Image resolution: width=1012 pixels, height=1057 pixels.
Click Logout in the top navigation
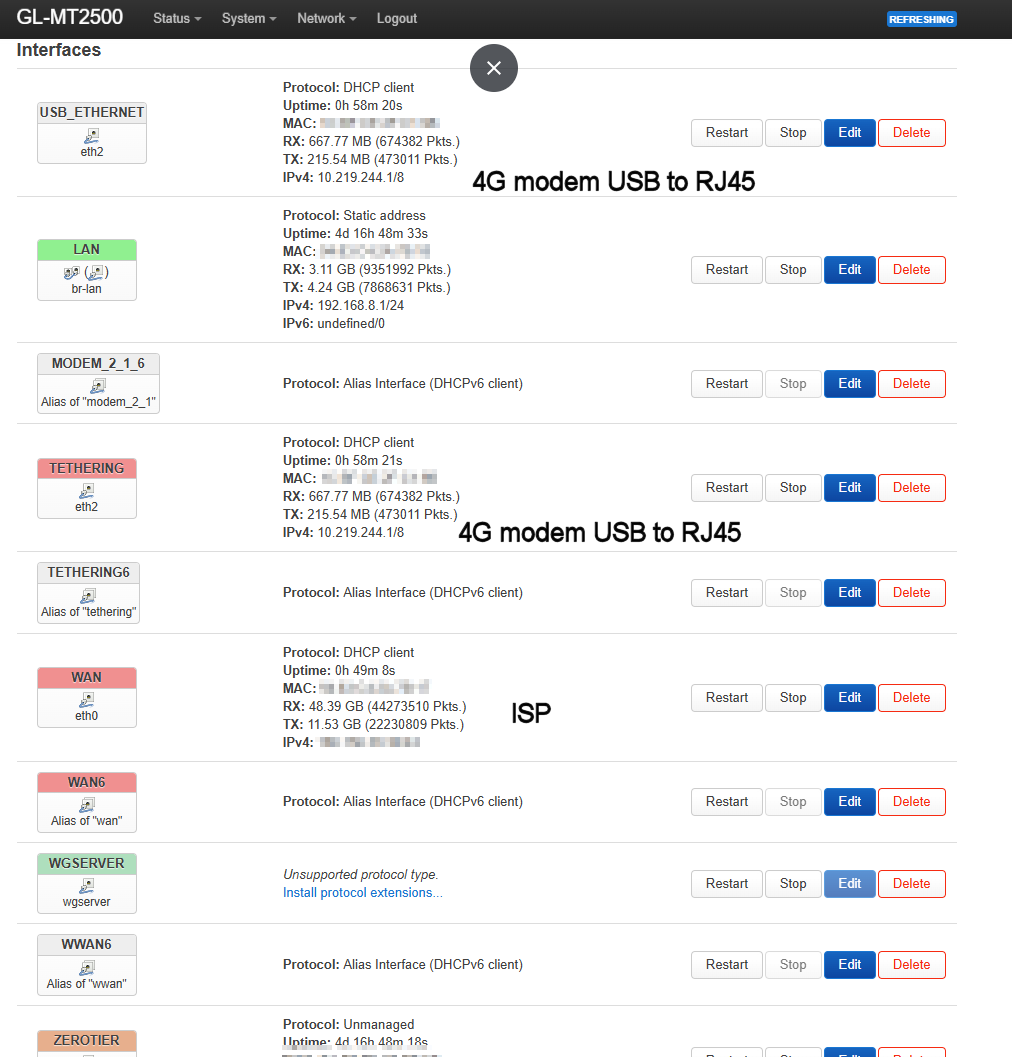(396, 18)
